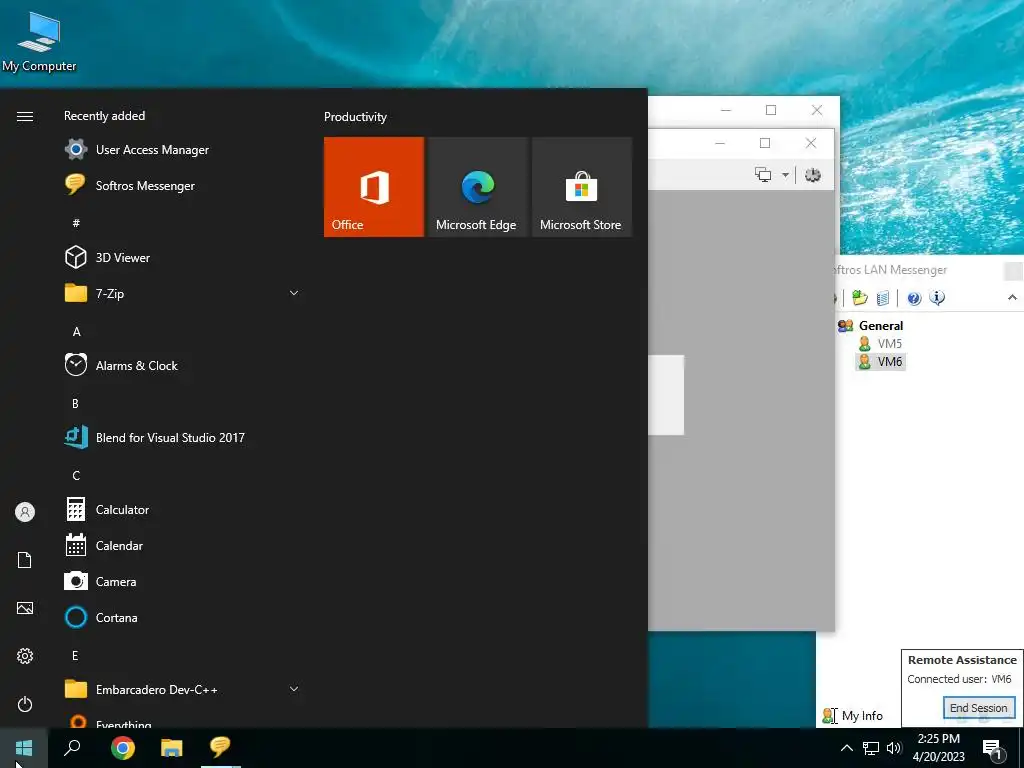
Task: Open settings gear icon in remote window toolbar
Action: click(812, 174)
